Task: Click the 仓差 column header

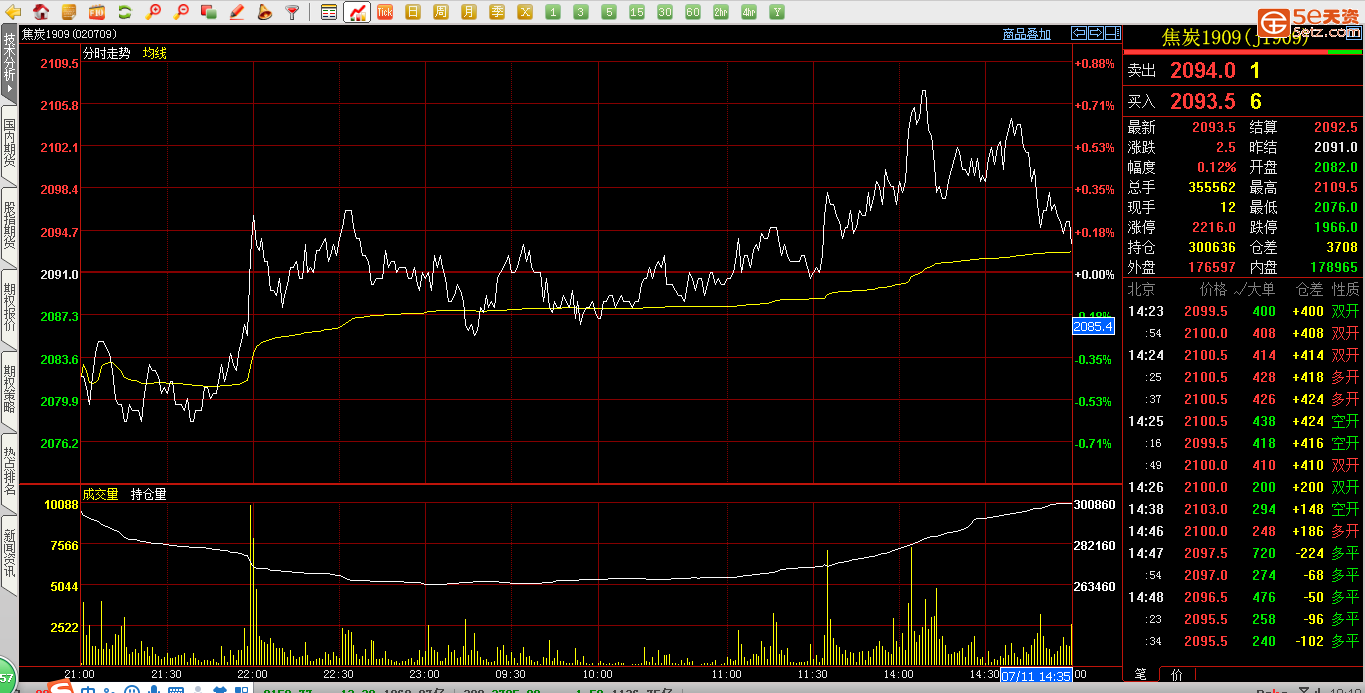Action: tap(1309, 289)
